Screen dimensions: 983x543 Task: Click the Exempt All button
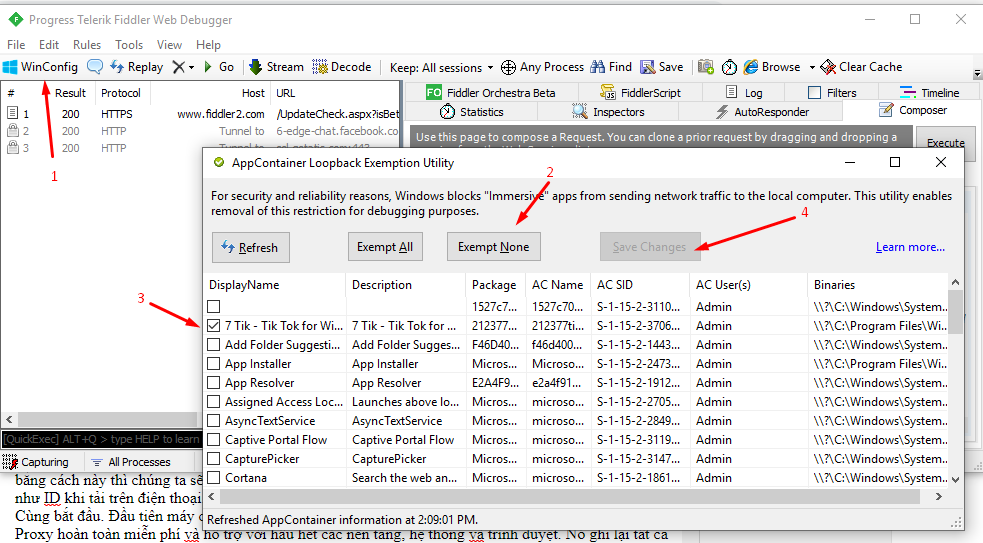tap(385, 247)
